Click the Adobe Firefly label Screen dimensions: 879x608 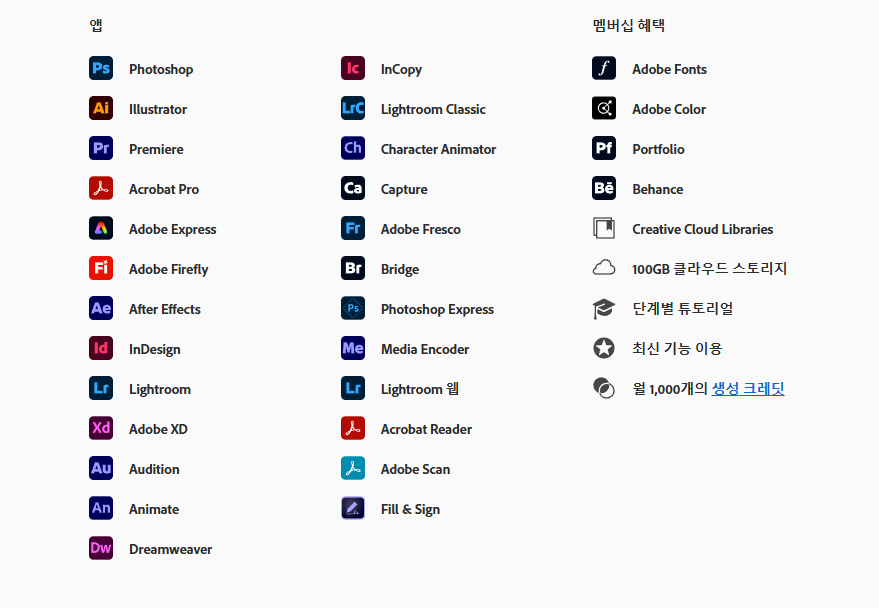(169, 270)
